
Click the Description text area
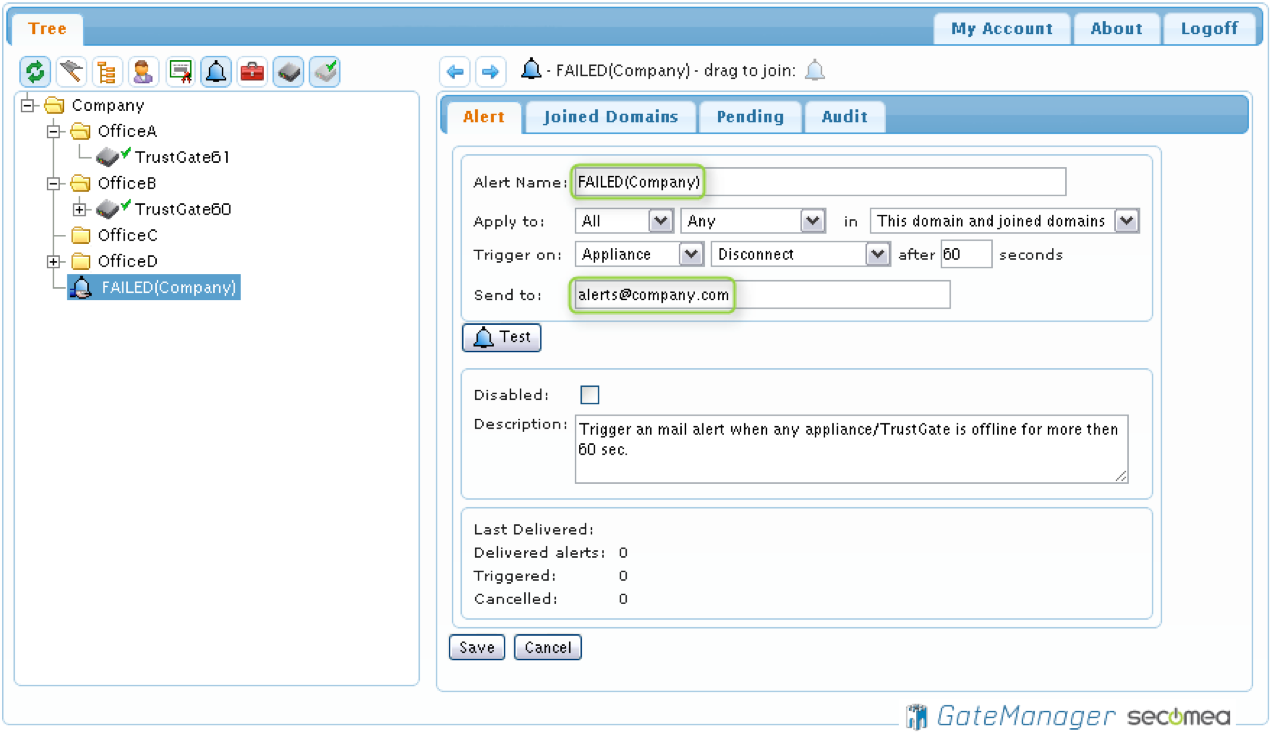tap(851, 449)
